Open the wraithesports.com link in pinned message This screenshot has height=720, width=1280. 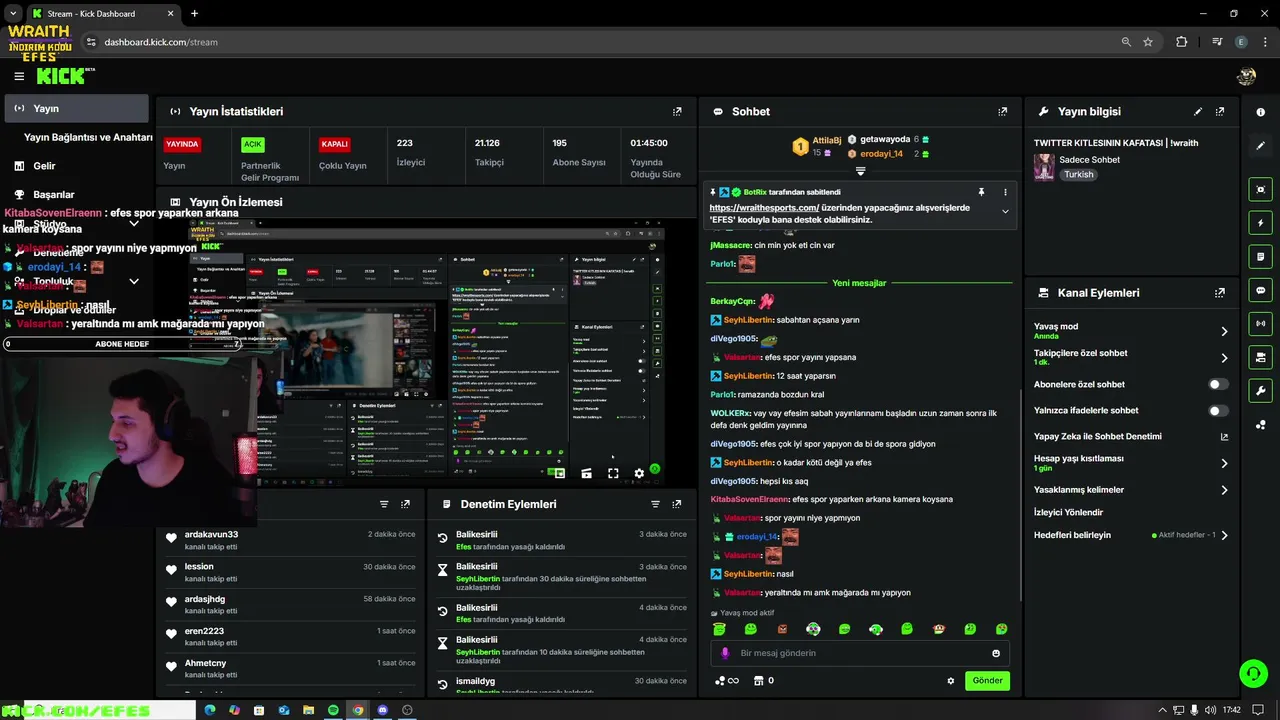click(764, 208)
